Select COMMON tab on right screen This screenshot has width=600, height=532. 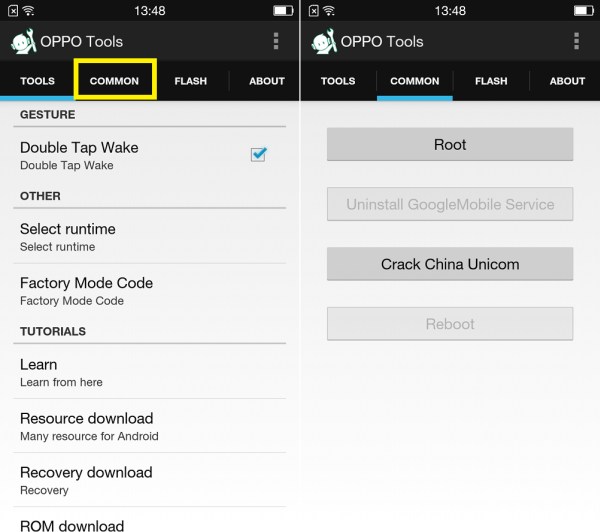[415, 81]
